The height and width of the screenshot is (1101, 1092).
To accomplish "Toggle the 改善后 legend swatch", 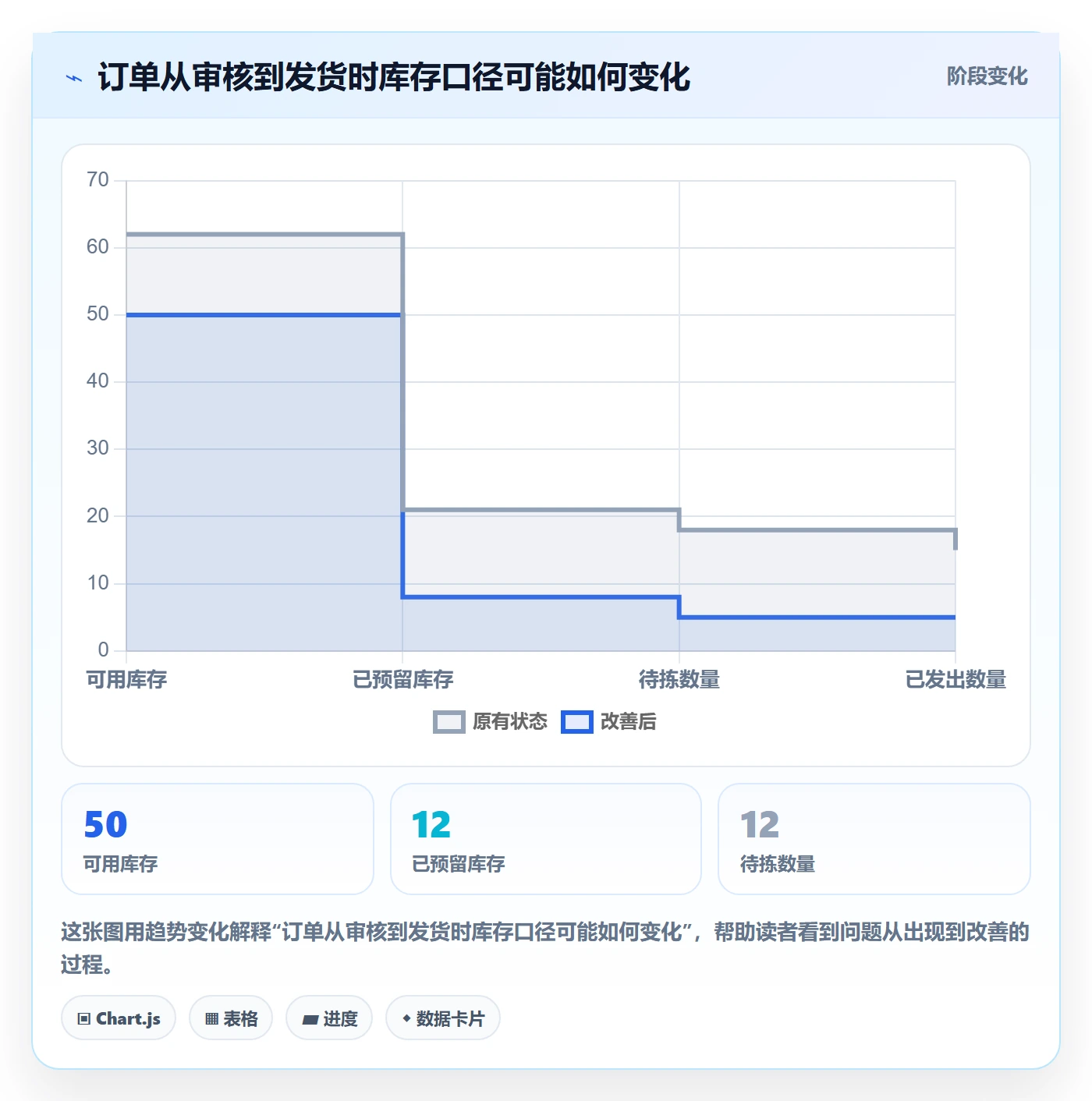I will [x=576, y=722].
